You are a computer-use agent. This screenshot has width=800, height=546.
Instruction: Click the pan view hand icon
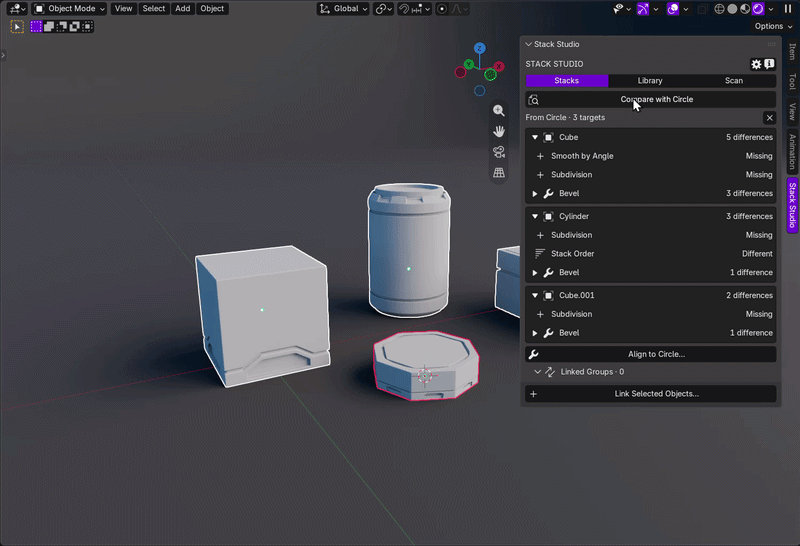tap(499, 131)
